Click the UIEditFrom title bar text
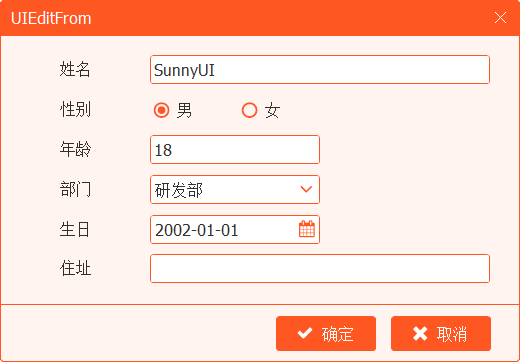 click(51, 18)
